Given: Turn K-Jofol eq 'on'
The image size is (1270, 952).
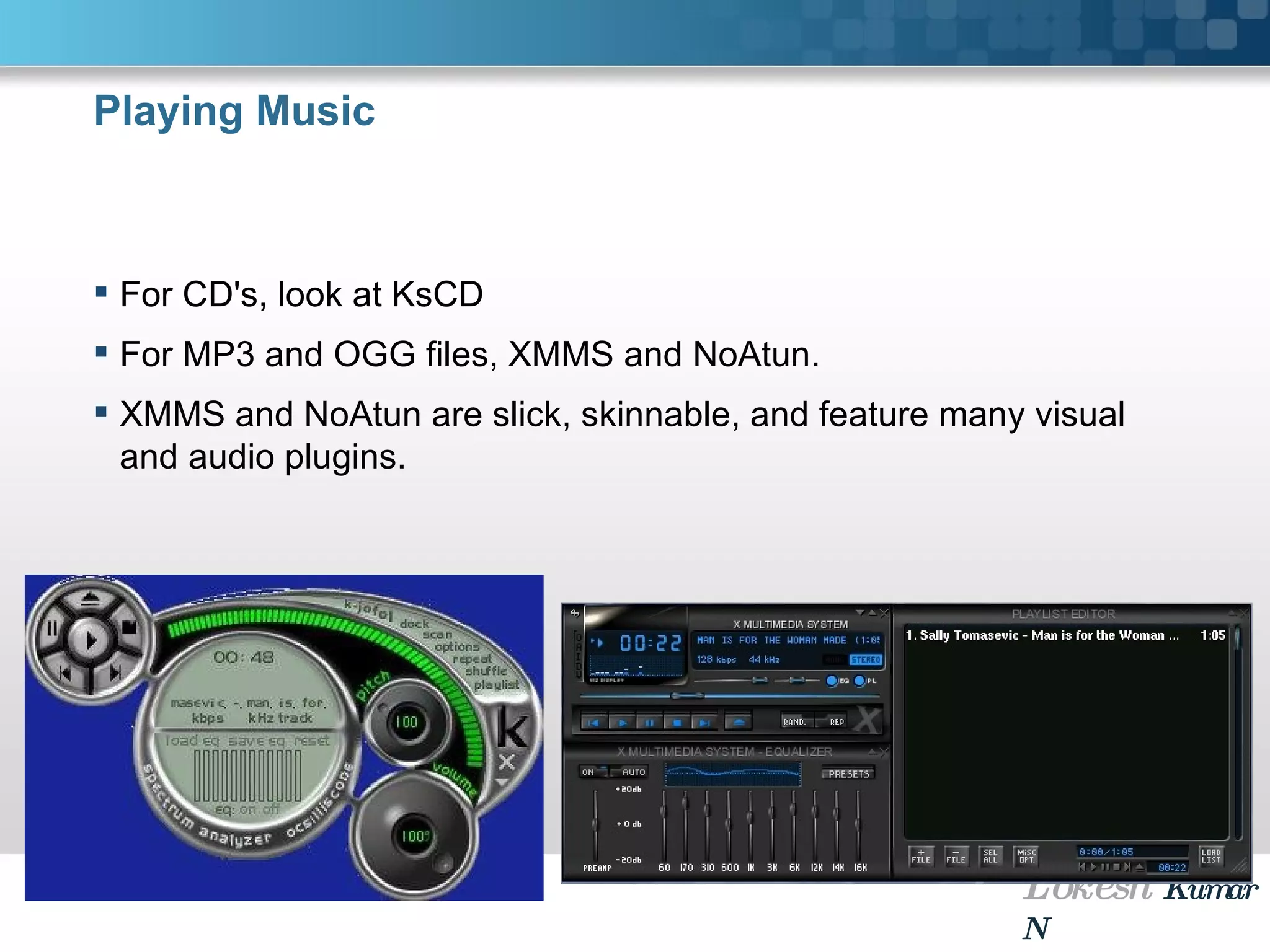Looking at the screenshot, I should (x=247, y=809).
